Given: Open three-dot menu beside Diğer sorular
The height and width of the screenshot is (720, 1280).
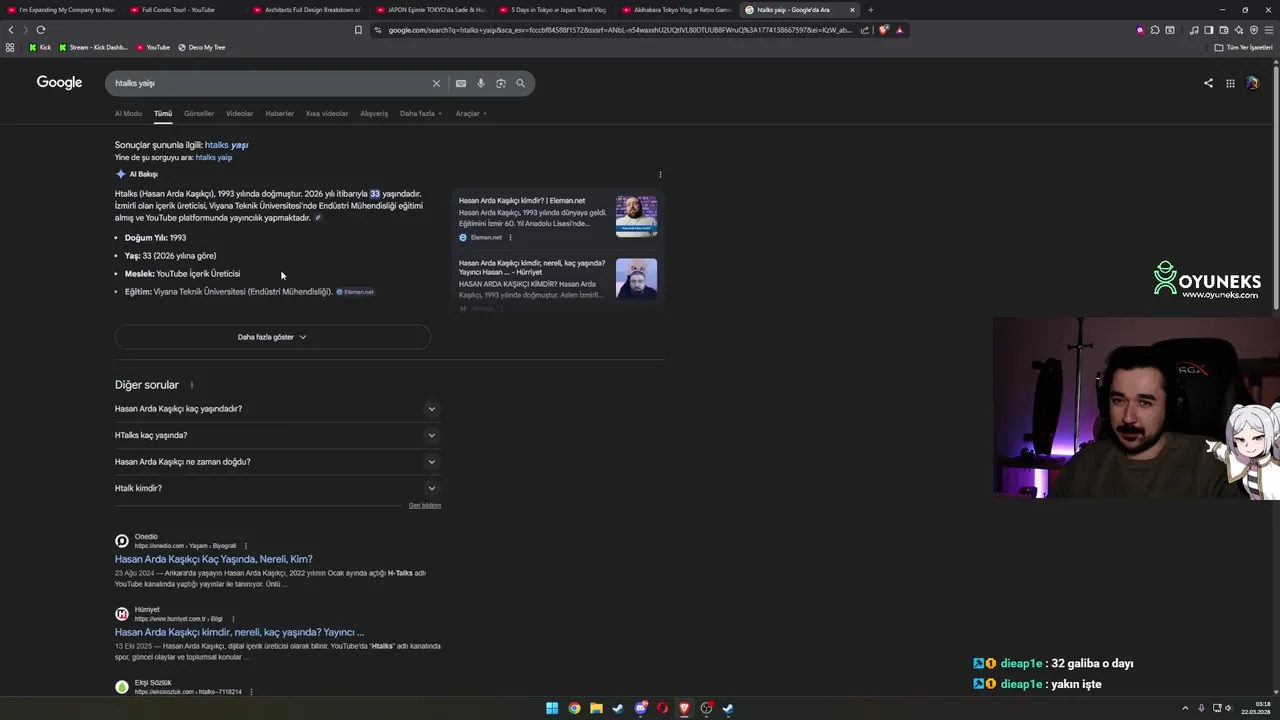Looking at the screenshot, I should coord(192,385).
